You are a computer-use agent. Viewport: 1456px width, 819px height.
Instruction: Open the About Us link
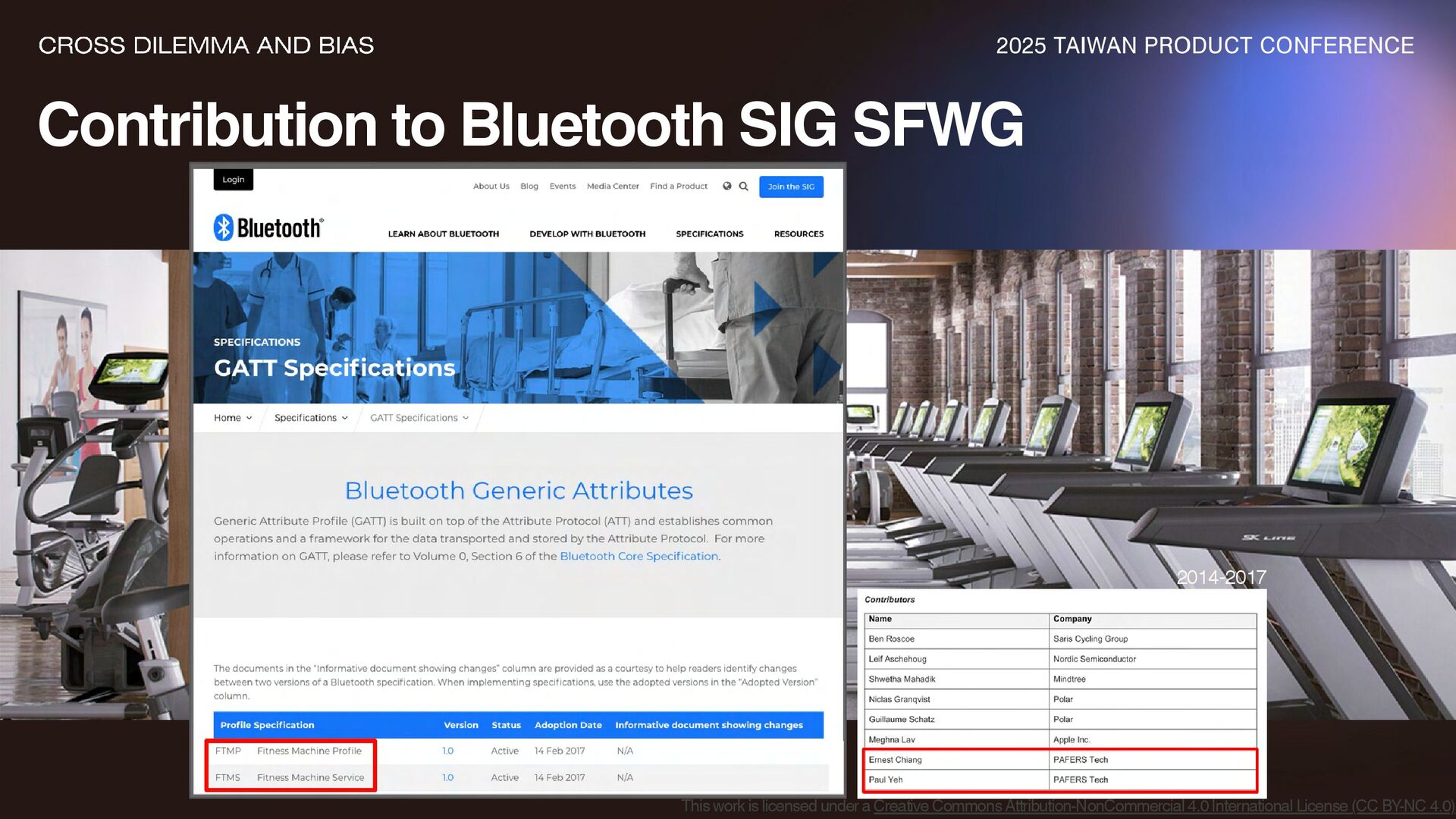tap(491, 187)
